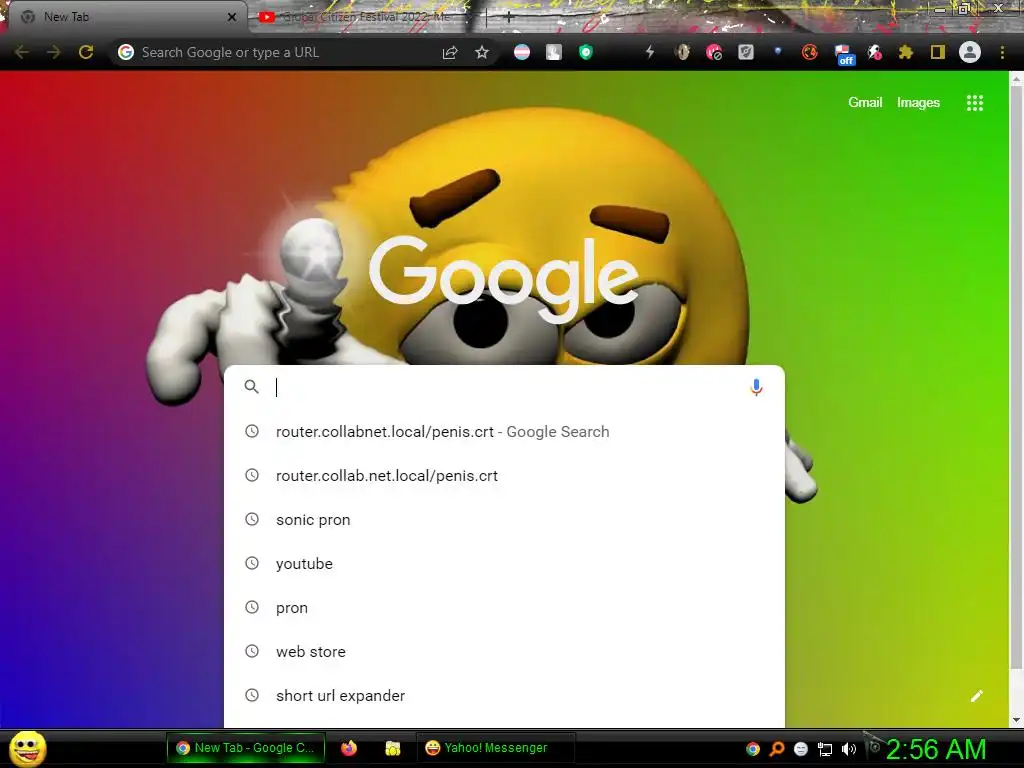This screenshot has width=1024, height=768.
Task: Switch to Chrome from the taskbar
Action: tap(246, 748)
